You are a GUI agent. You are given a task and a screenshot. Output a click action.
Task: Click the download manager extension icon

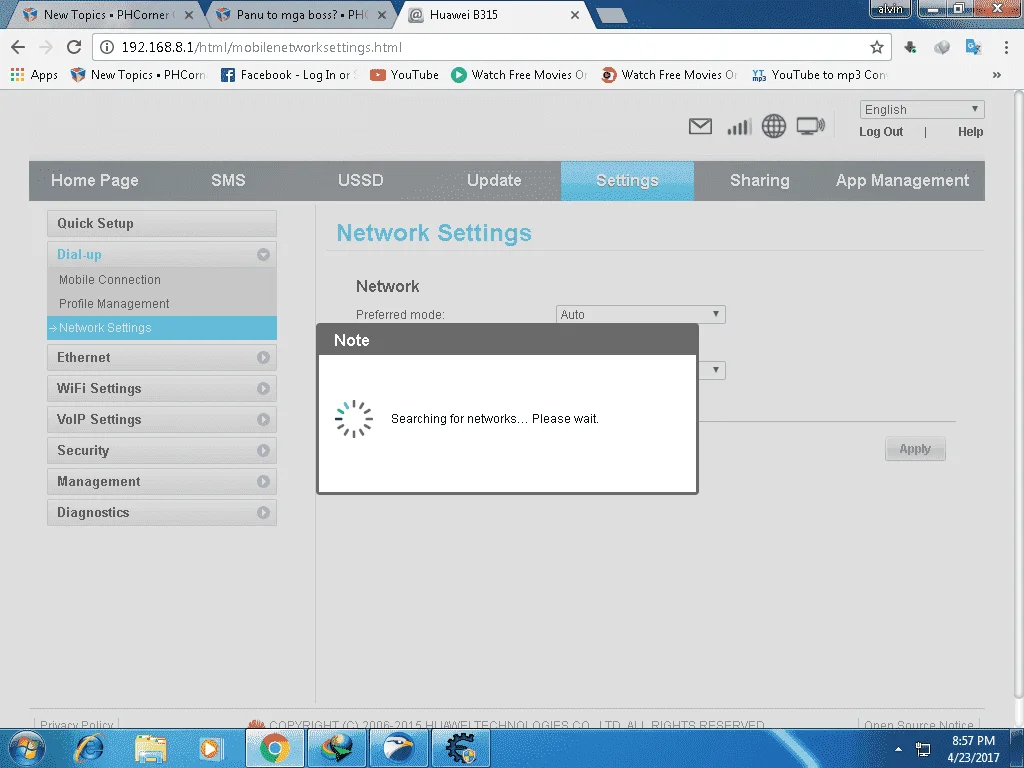coord(910,47)
